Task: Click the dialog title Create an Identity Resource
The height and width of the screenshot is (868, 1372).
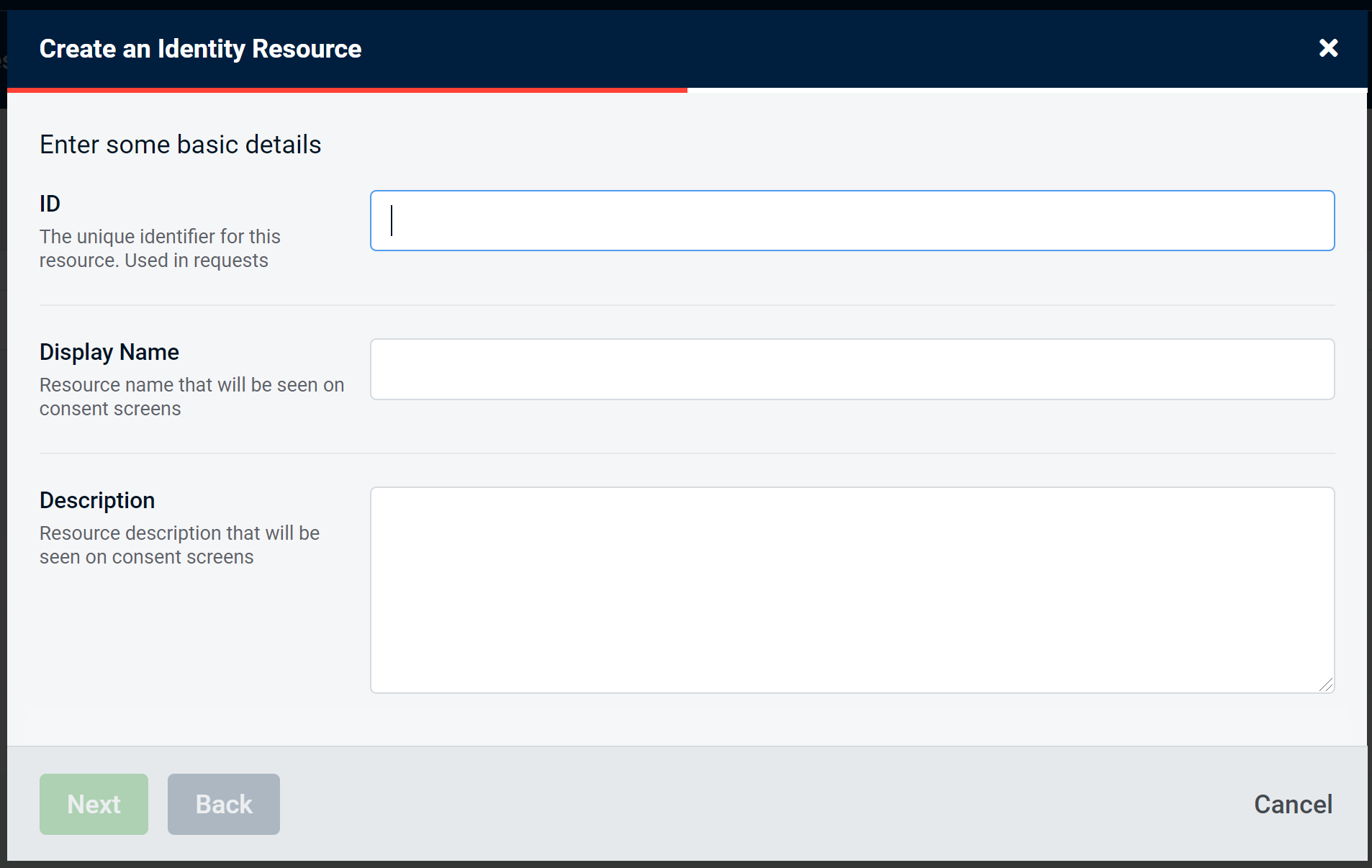Action: tap(200, 48)
